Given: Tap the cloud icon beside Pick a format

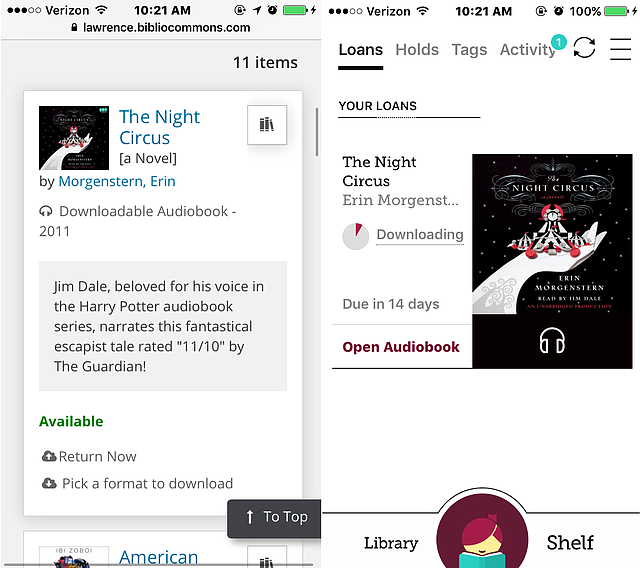Looking at the screenshot, I should (x=49, y=484).
